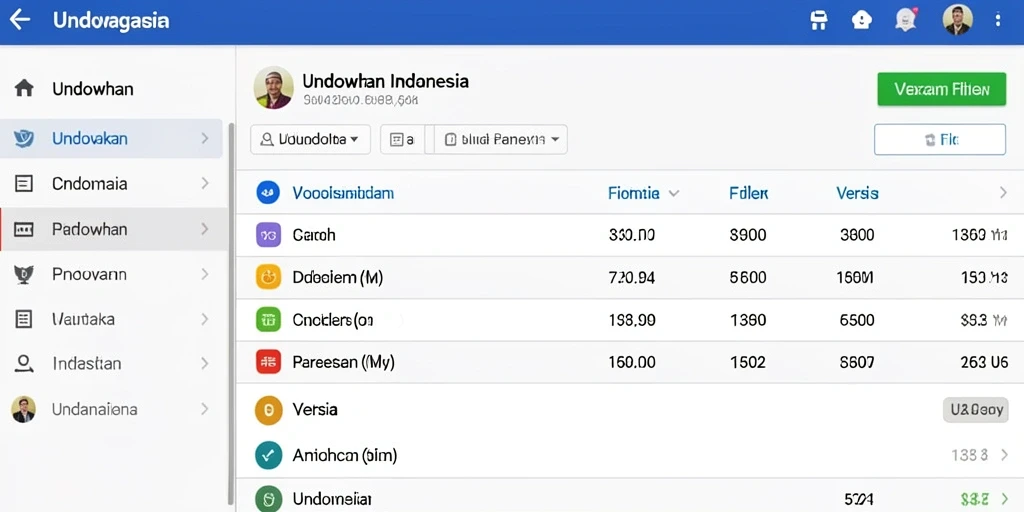Click the teal checkmark icon beside Aniohcan

click(268, 455)
